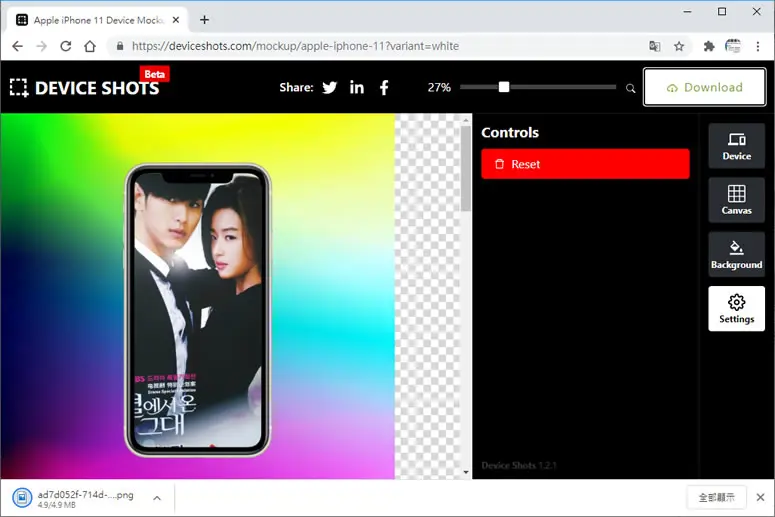Open the browser extensions puzzle icon

(709, 46)
